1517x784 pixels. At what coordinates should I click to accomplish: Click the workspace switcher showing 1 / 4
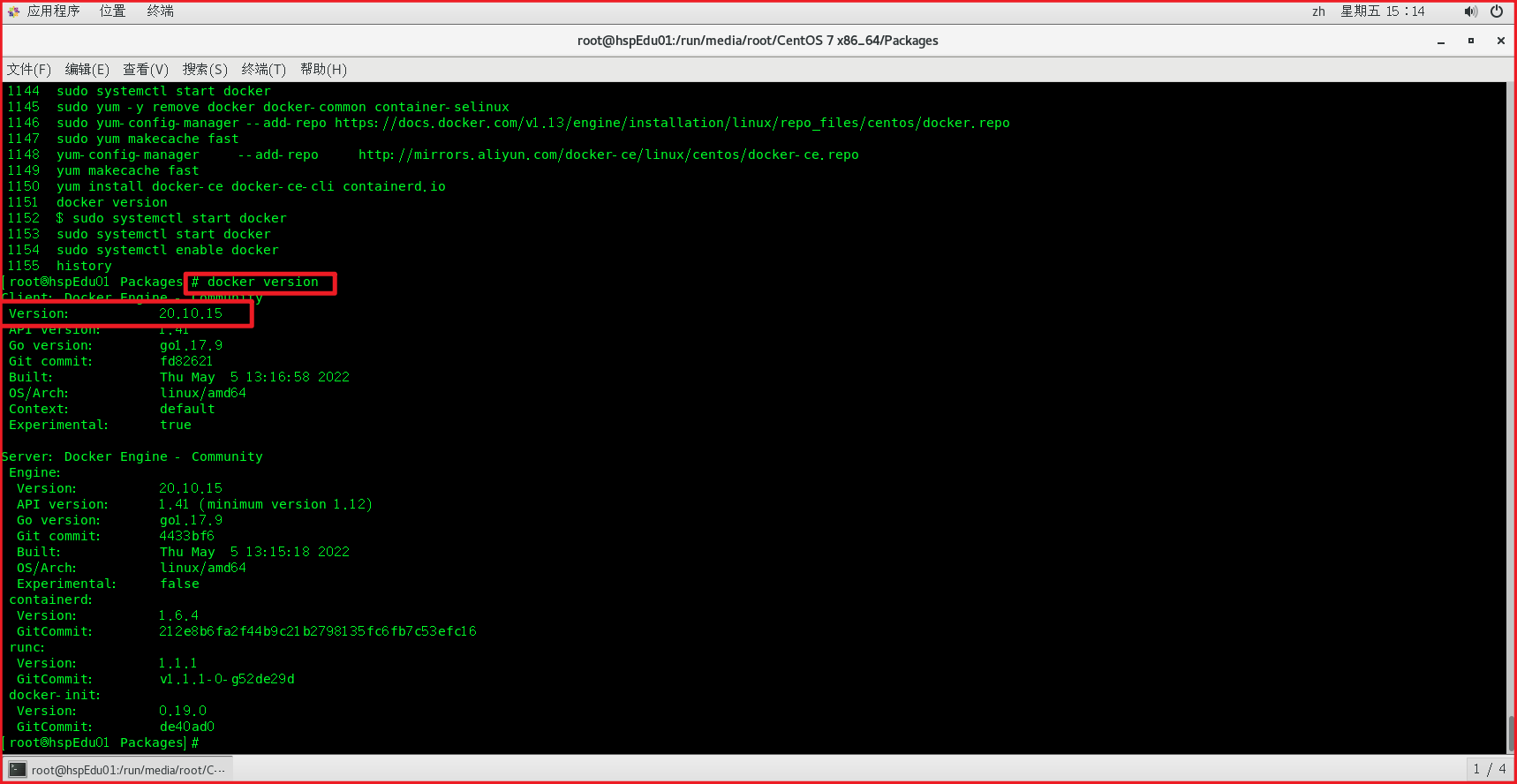pyautogui.click(x=1489, y=769)
